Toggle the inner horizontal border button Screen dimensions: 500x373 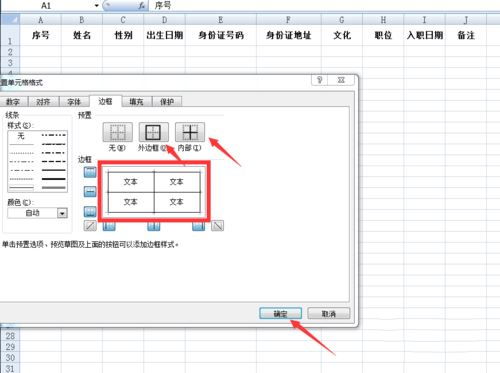coord(90,192)
